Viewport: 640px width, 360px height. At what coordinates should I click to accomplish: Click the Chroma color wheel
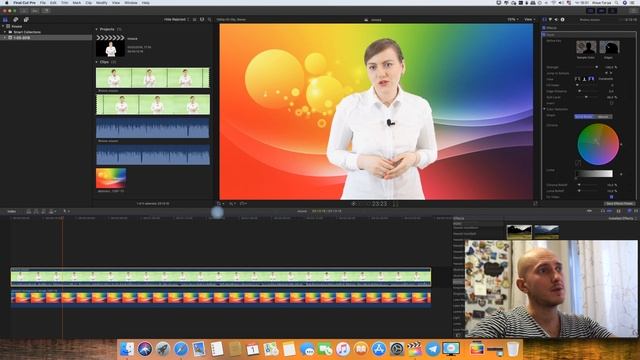[x=598, y=144]
